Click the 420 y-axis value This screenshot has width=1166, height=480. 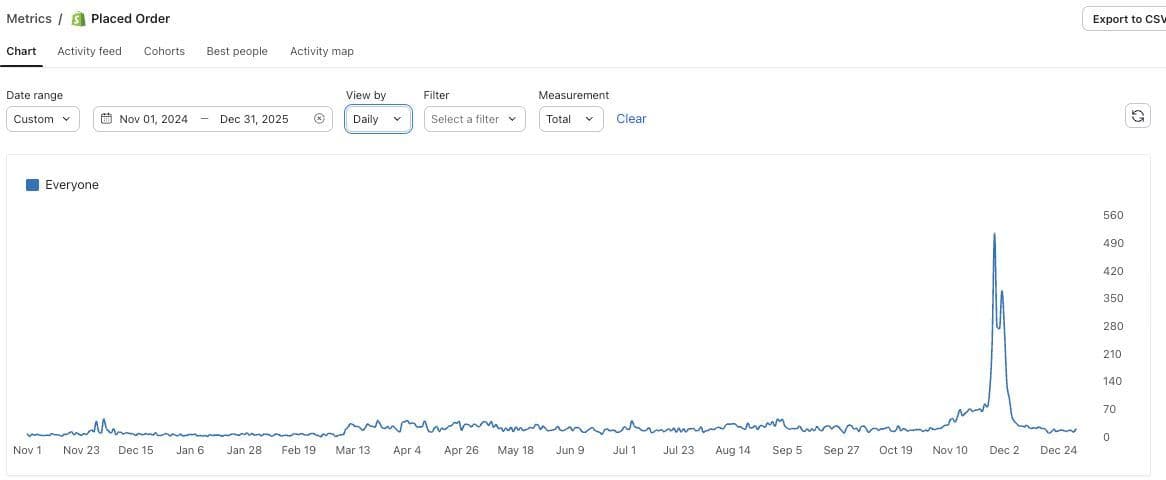point(1114,271)
